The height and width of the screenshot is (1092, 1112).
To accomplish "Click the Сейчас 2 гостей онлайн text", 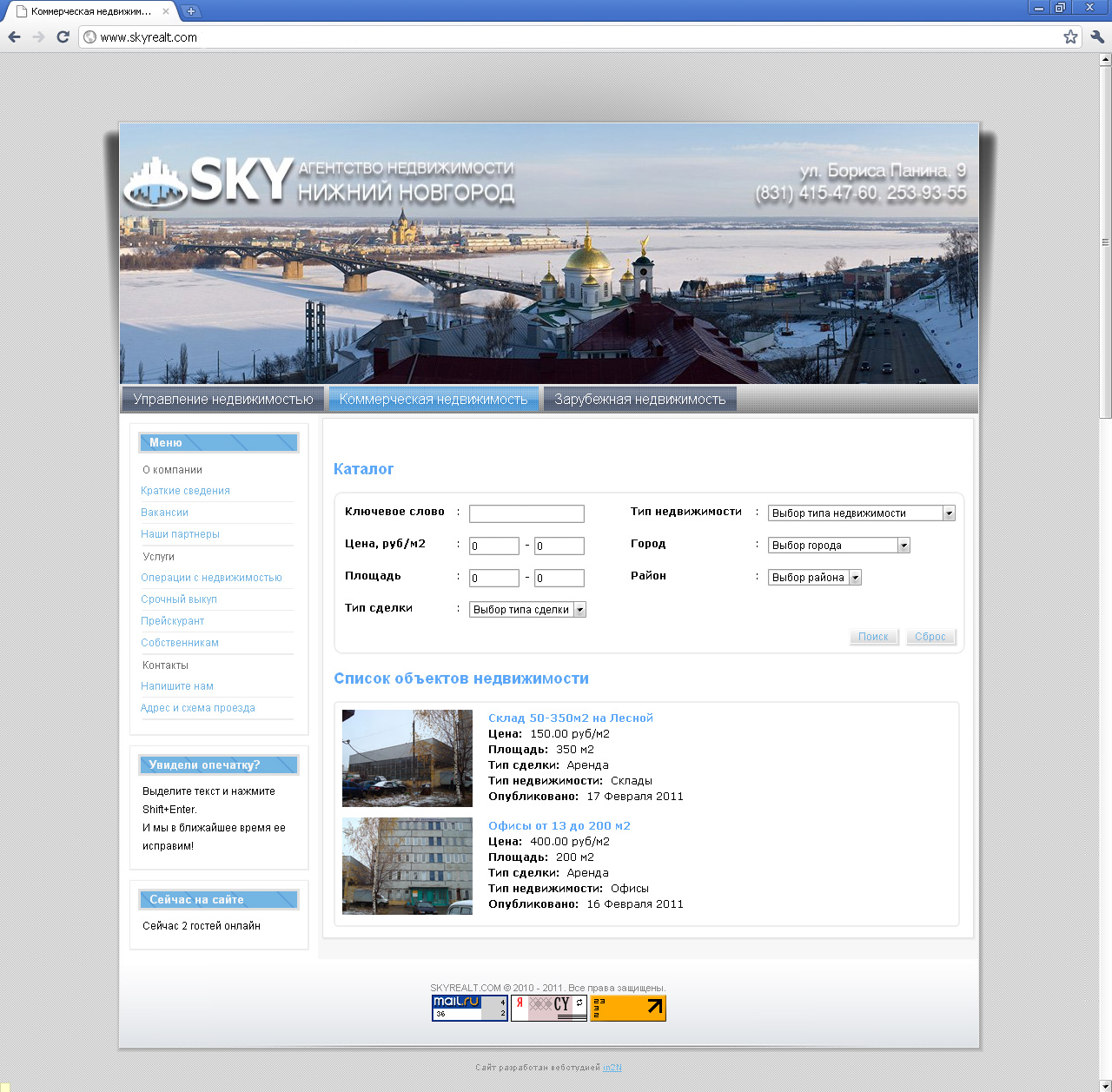I will 202,926.
